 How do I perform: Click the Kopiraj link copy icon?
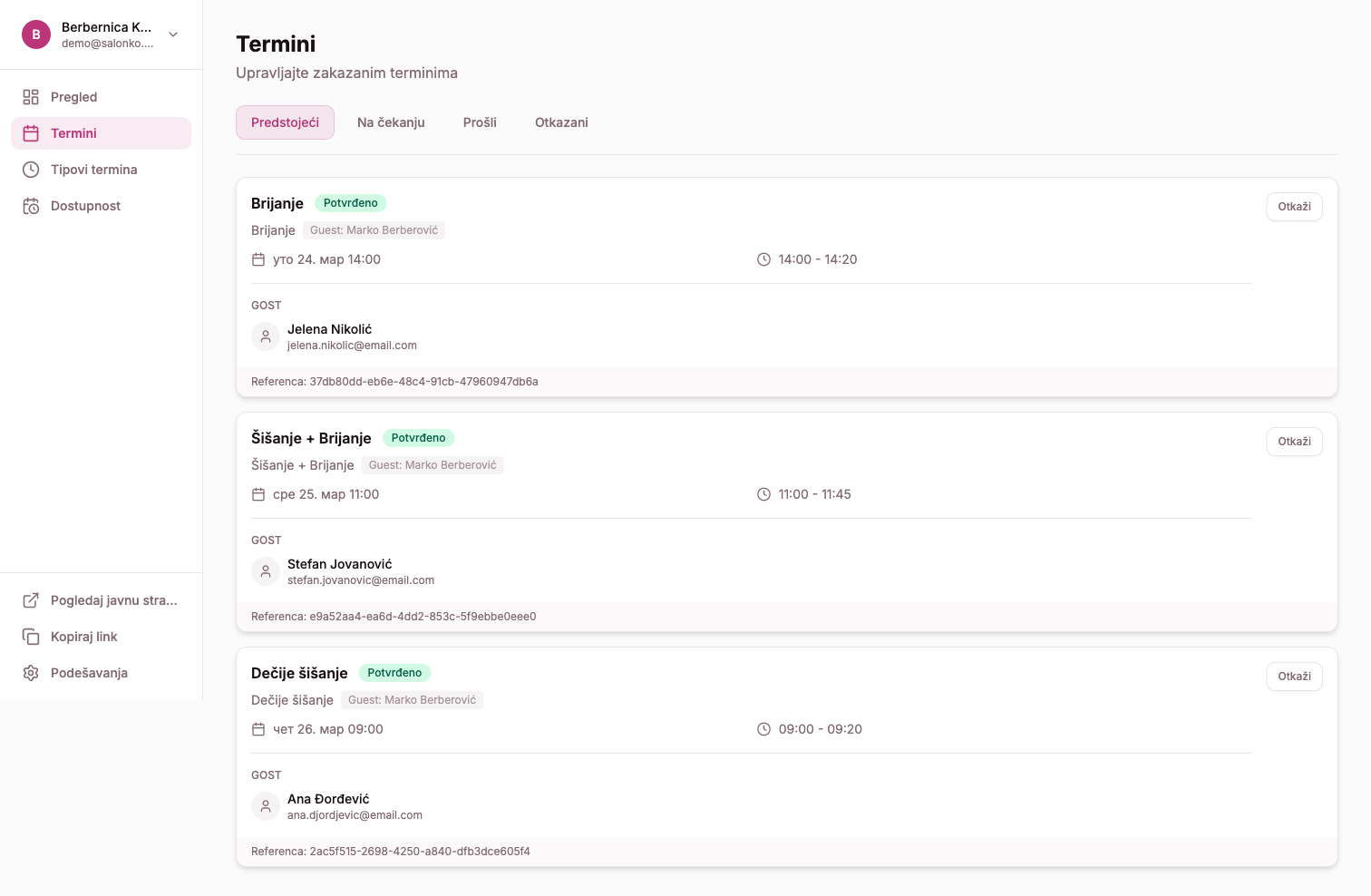coord(31,637)
